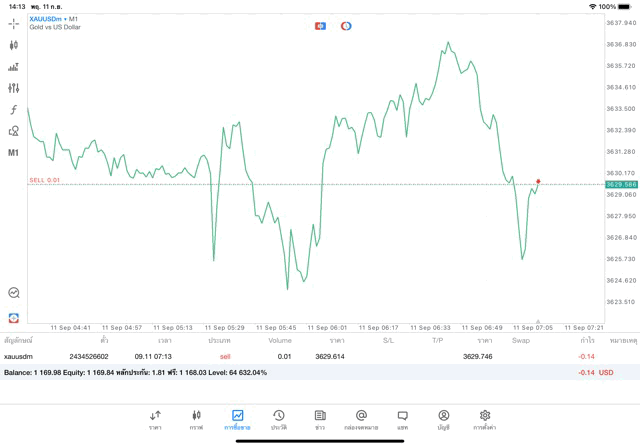Open the Mailbox tab (กล่องจดหมาย)
Image resolution: width=640 pixels, height=447 pixels.
(361, 419)
